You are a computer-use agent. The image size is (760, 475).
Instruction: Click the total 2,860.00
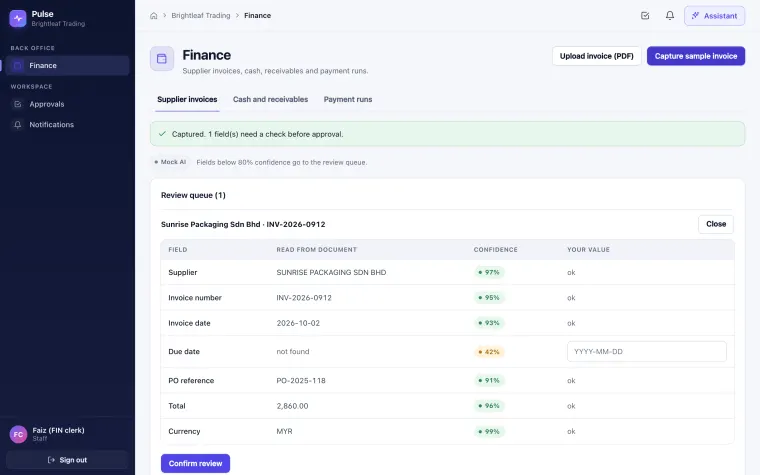click(x=292, y=406)
